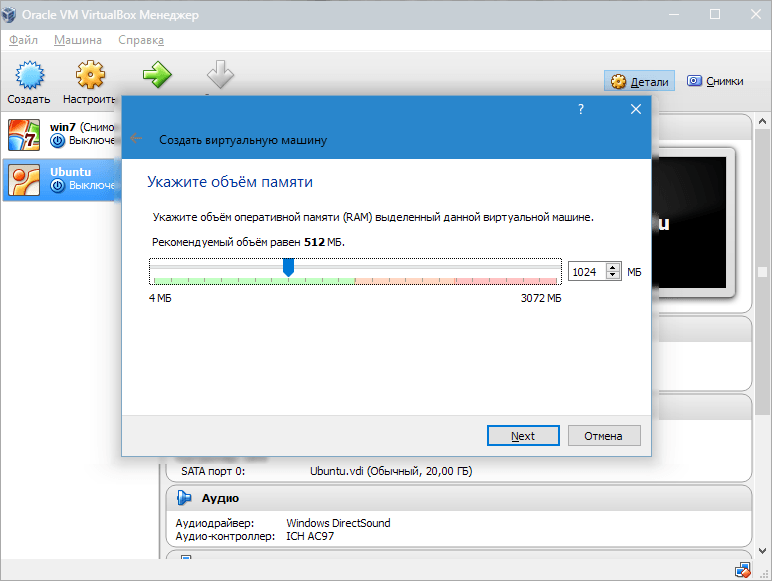Open the Файл menu
Screen dimensions: 772x581
point(23,40)
